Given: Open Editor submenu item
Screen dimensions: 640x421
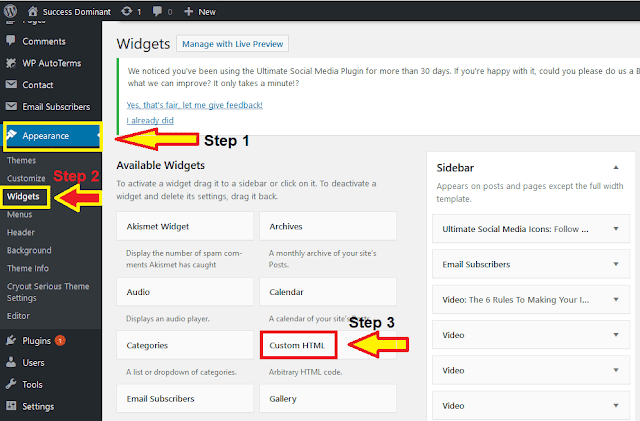Looking at the screenshot, I should click(18, 316).
